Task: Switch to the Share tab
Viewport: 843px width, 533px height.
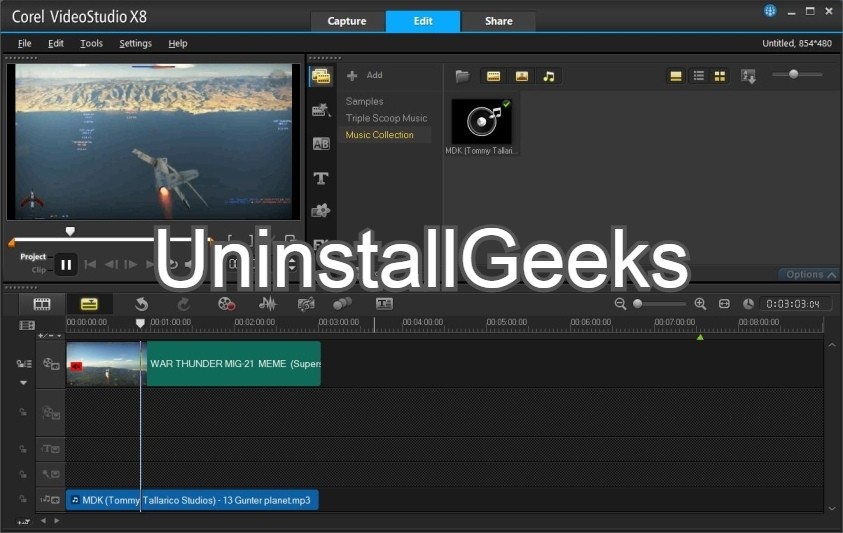Action: click(x=498, y=21)
